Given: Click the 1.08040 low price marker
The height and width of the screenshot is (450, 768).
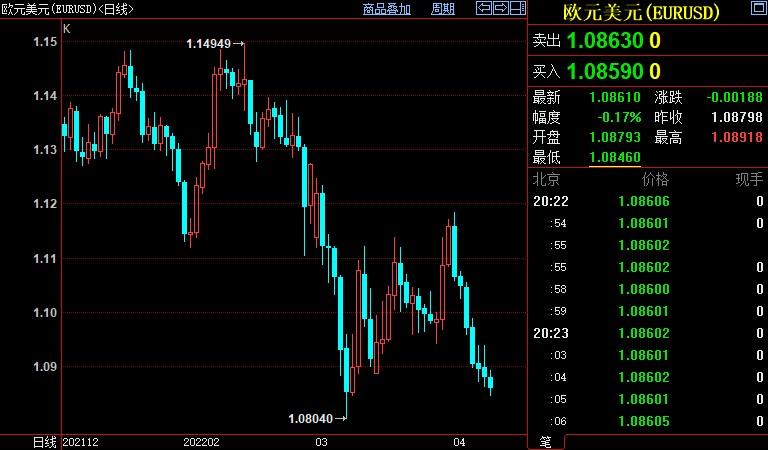Looking at the screenshot, I should (x=309, y=418).
